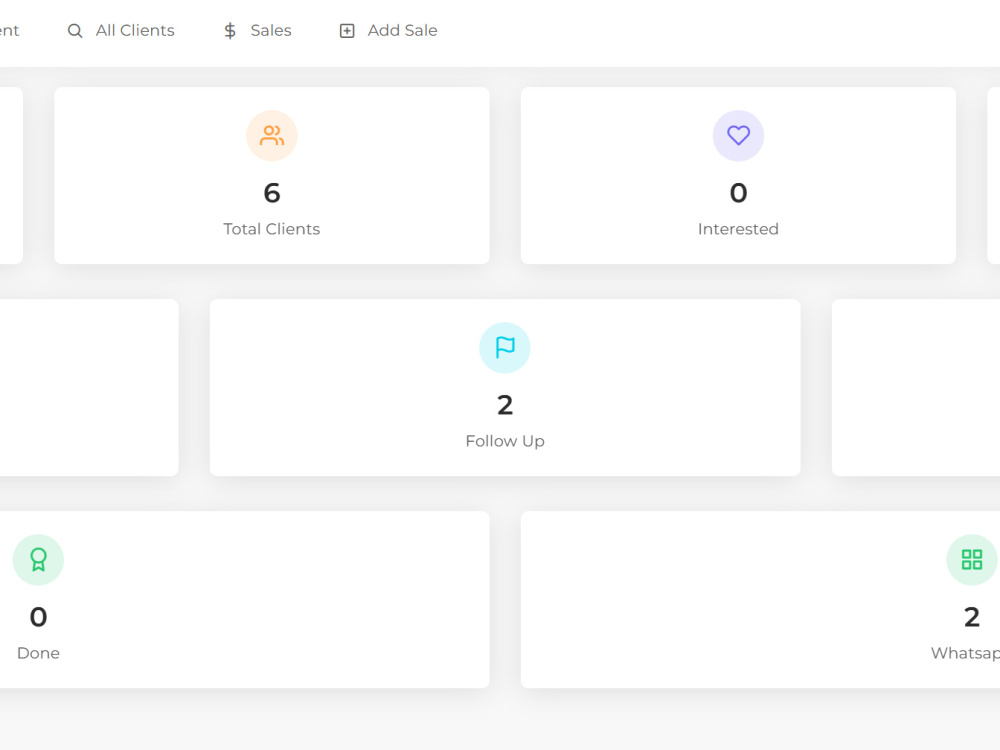
Task: Select the Total Clients label
Action: (272, 229)
